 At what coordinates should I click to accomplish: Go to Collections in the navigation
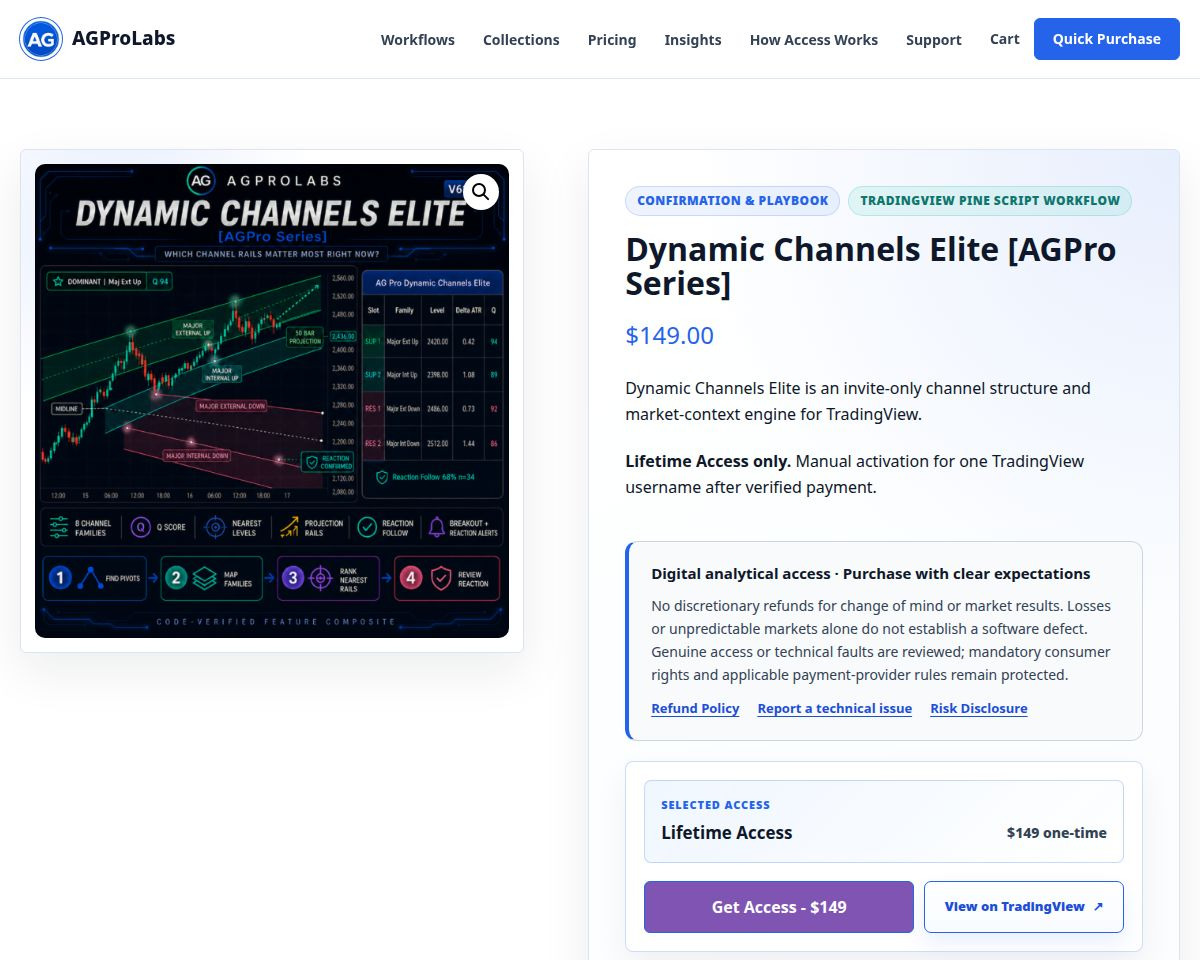[x=521, y=40]
